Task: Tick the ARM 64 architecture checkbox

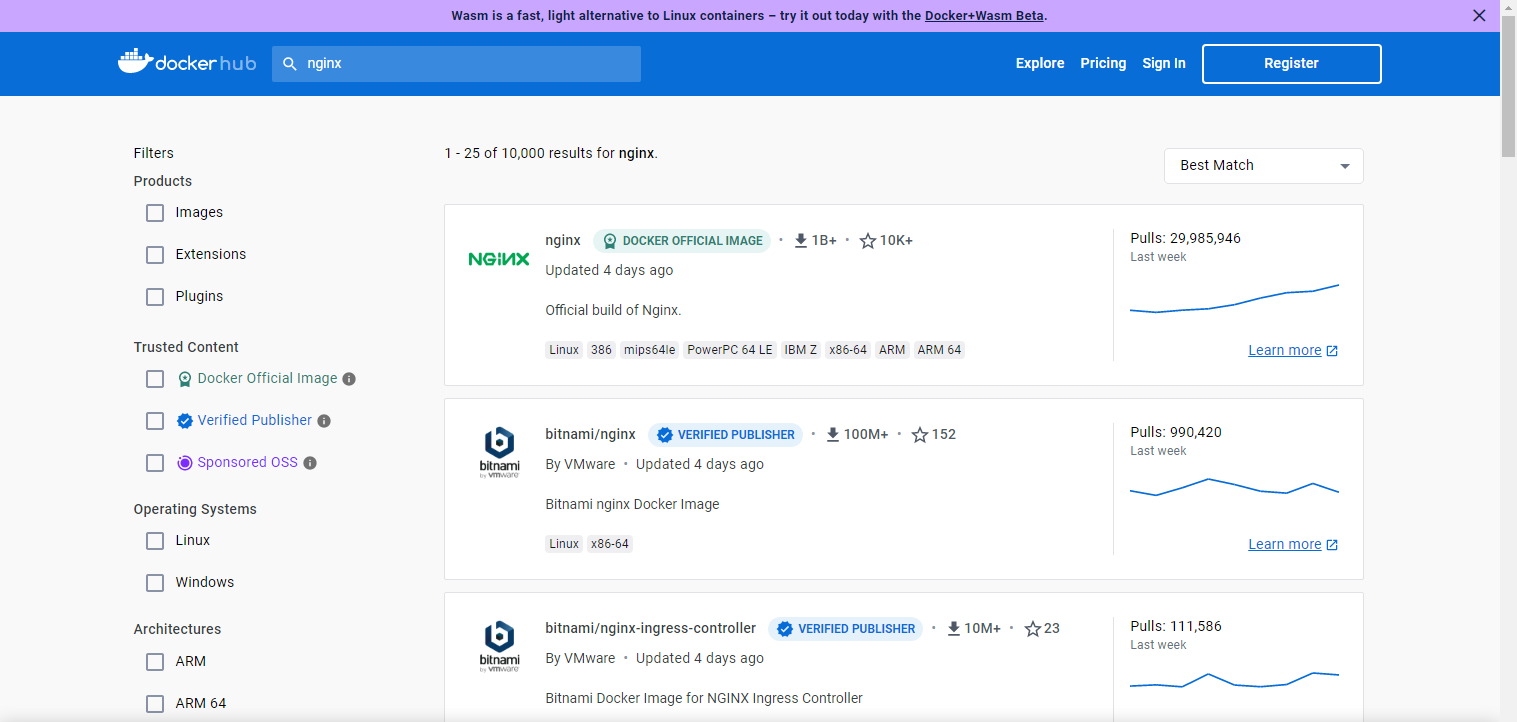Action: pyautogui.click(x=155, y=704)
